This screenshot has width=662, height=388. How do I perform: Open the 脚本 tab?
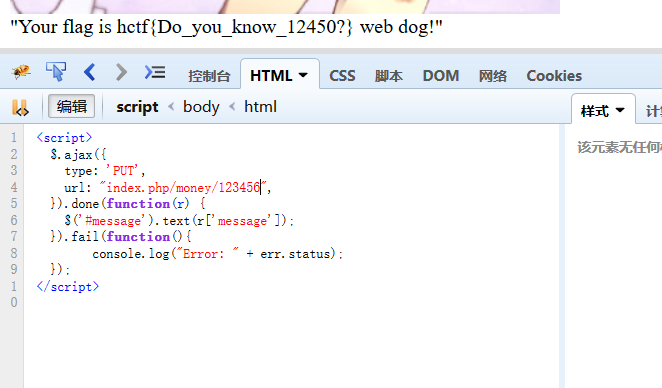(388, 76)
